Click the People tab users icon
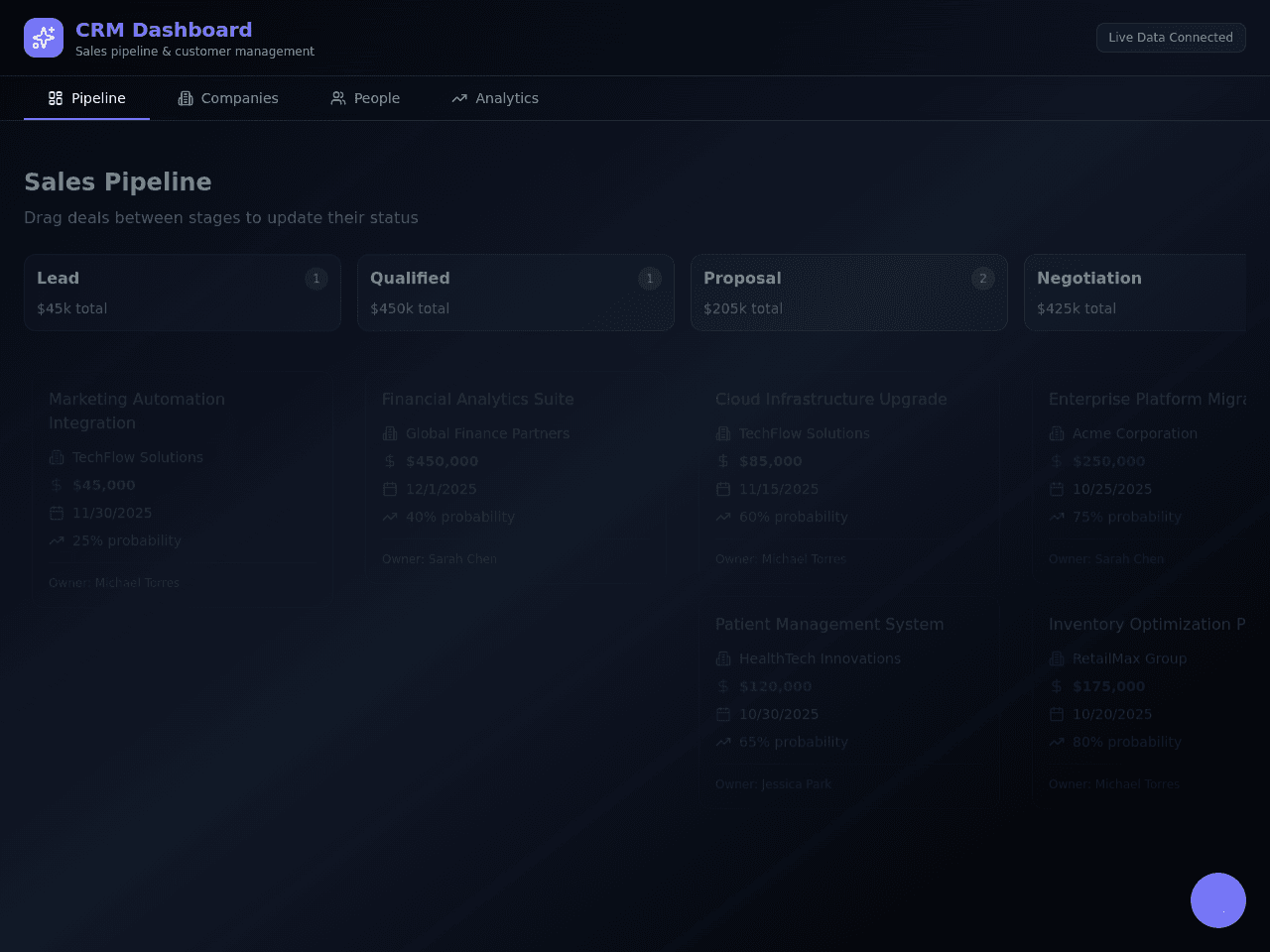 coord(338,98)
